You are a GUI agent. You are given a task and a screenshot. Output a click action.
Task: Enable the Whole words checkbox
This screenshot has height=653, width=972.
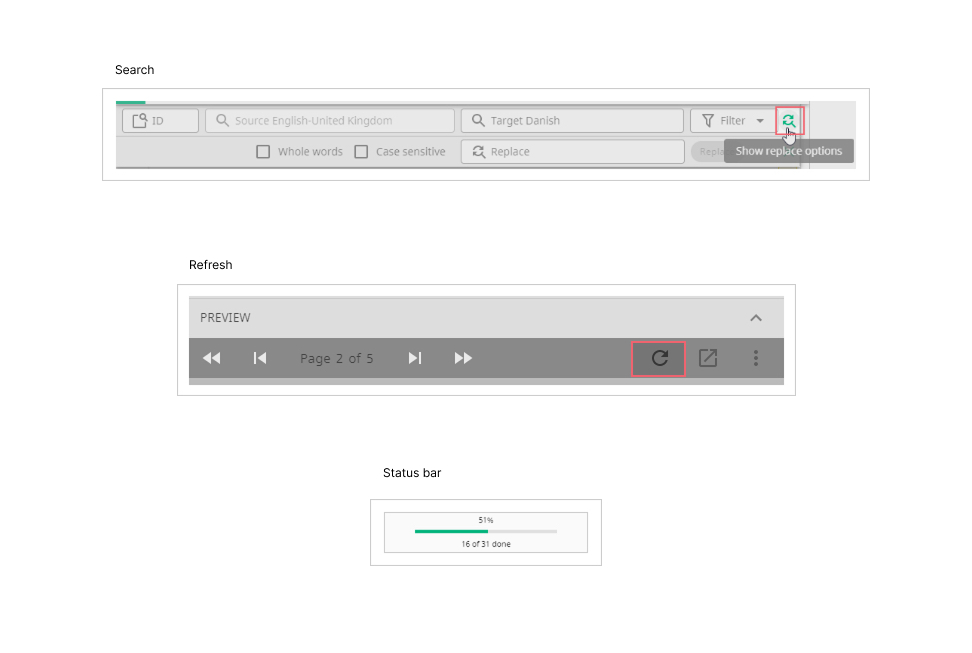(263, 152)
